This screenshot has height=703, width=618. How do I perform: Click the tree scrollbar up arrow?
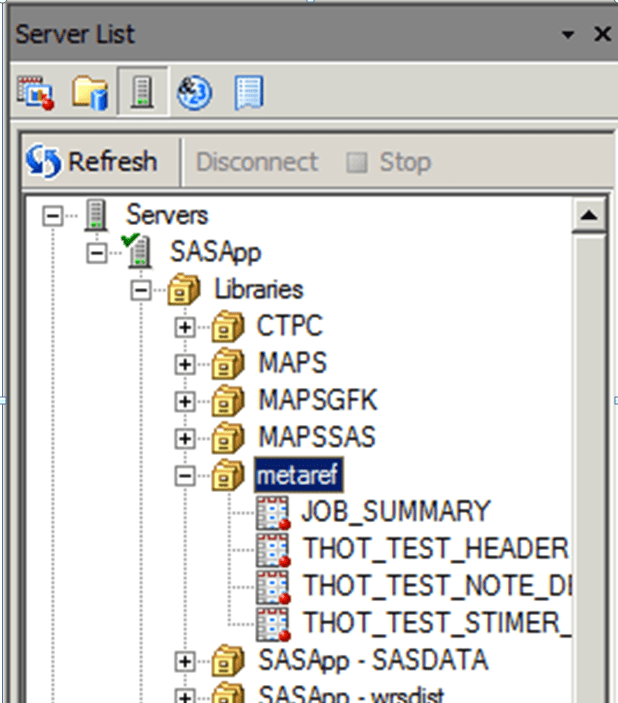pos(589,216)
